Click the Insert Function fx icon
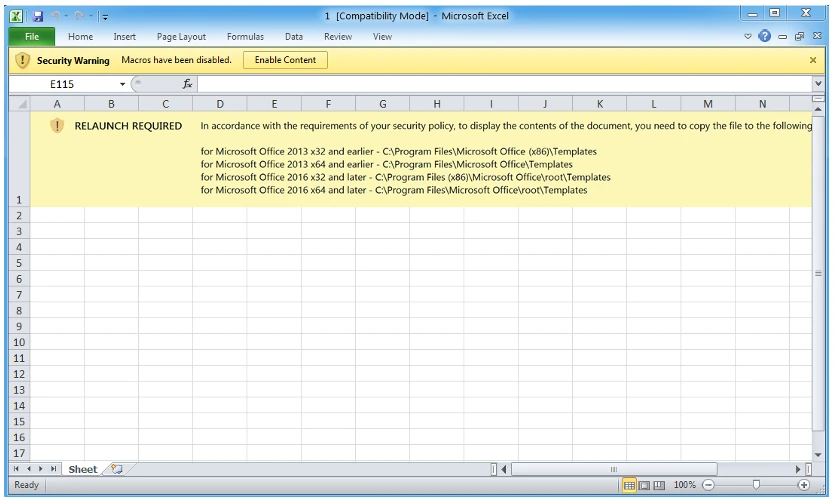The image size is (834, 501). click(x=187, y=85)
